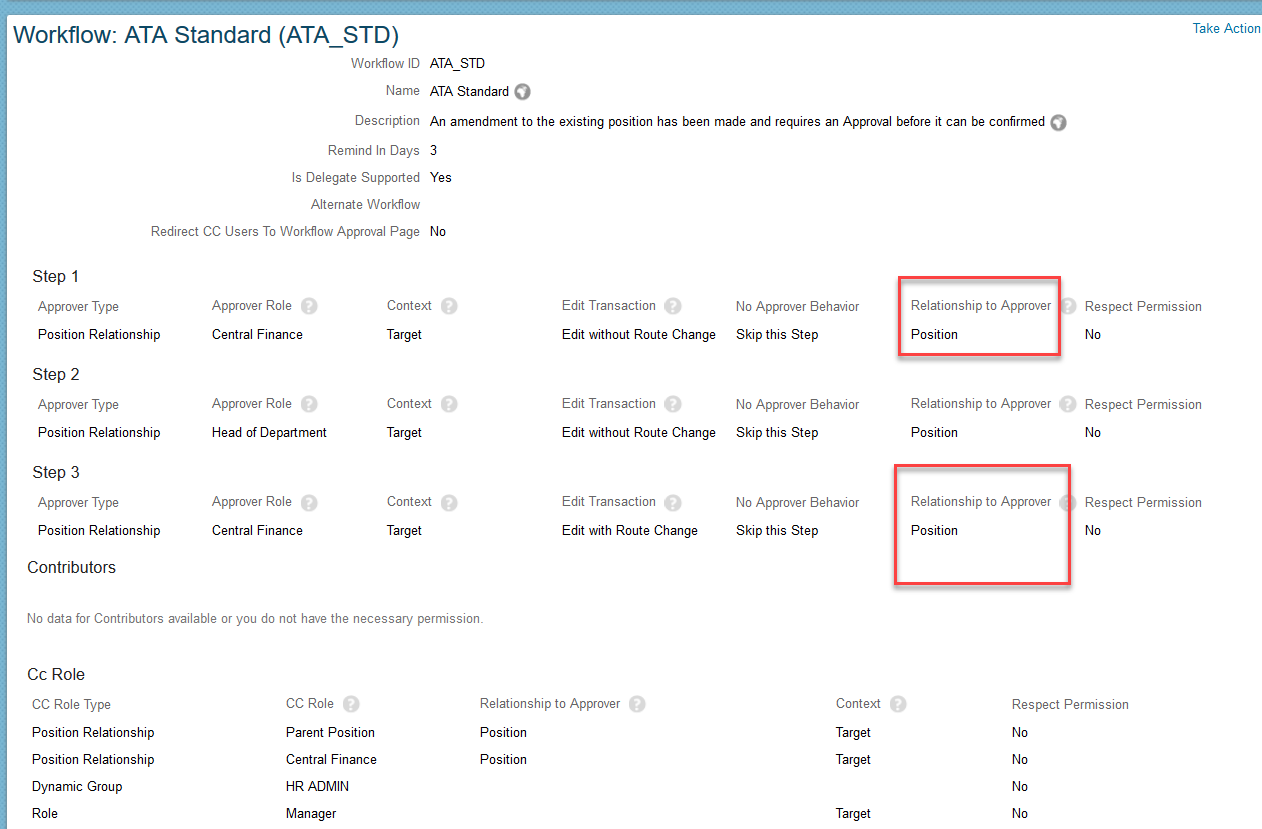Click Skip this Step in Step 2
This screenshot has width=1262, height=829.
[777, 433]
